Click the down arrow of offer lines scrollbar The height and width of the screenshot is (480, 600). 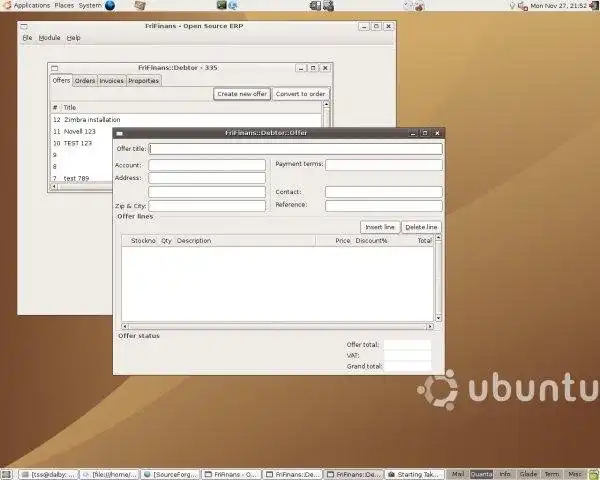click(x=439, y=318)
